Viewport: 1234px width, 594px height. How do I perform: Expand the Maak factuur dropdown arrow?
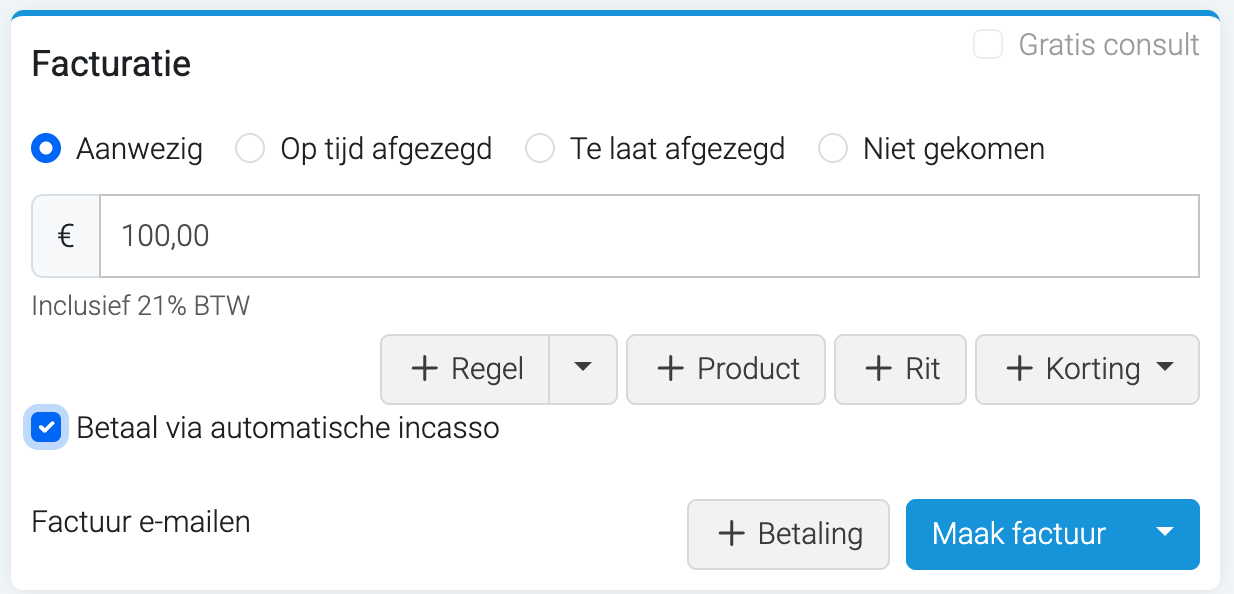1164,534
